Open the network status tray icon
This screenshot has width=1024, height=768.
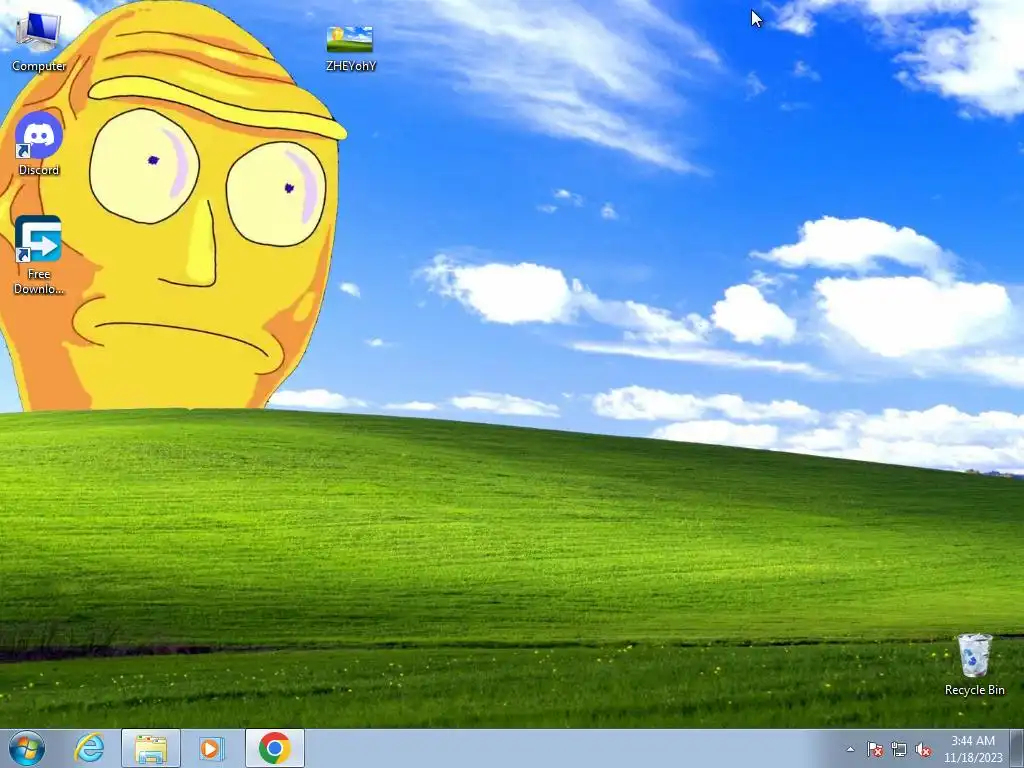pos(899,749)
